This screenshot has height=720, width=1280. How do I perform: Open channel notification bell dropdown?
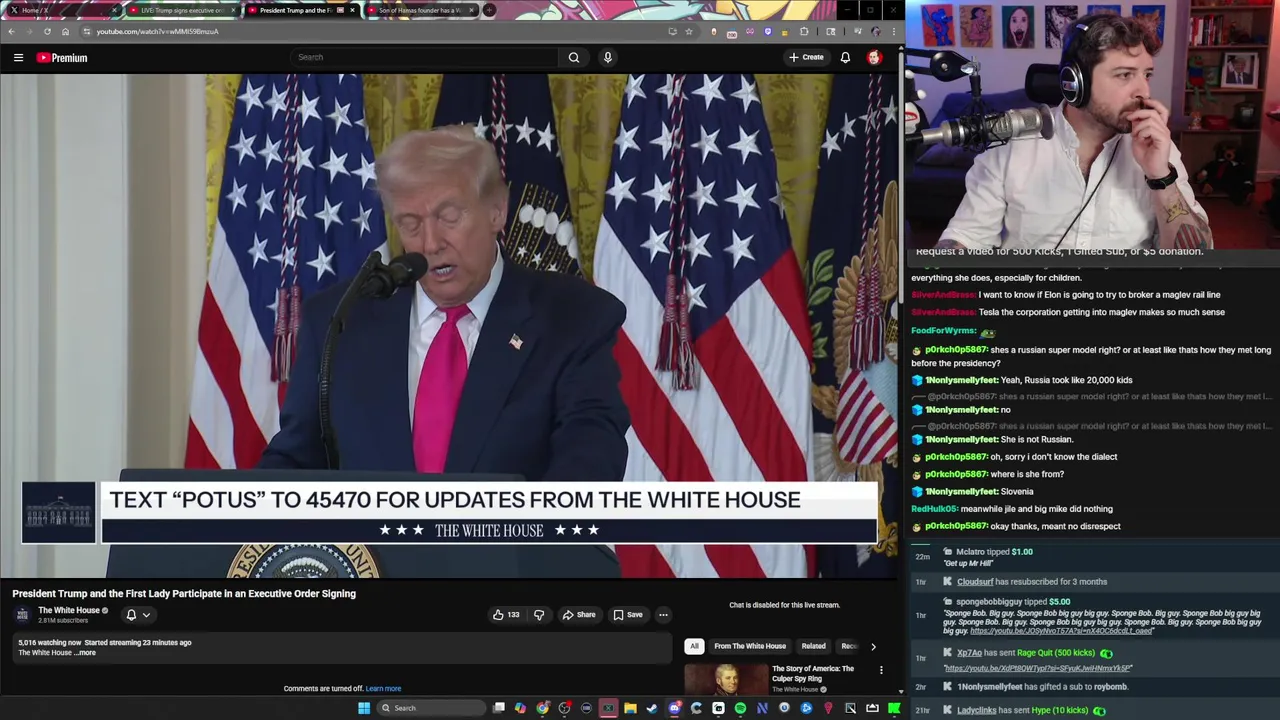[138, 615]
